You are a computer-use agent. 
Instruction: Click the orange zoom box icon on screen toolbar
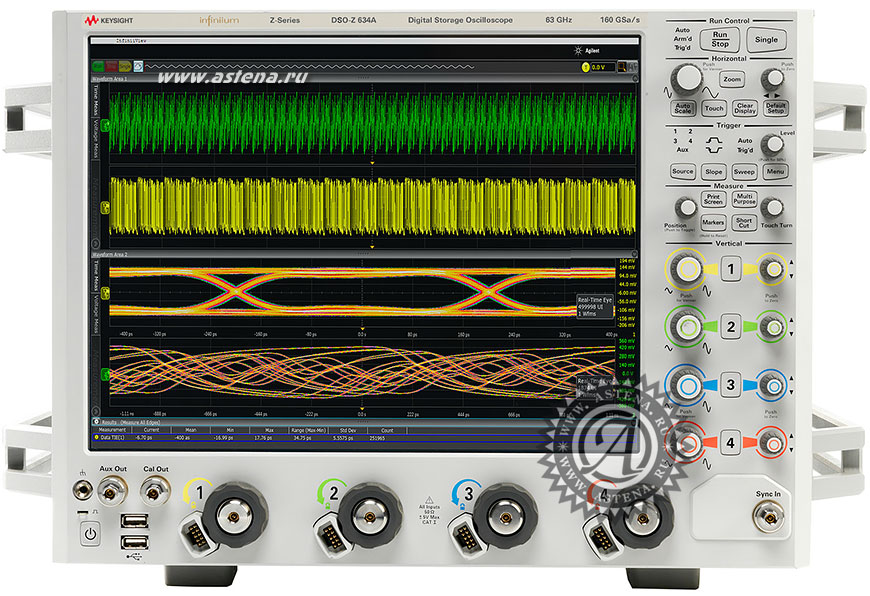[x=622, y=67]
